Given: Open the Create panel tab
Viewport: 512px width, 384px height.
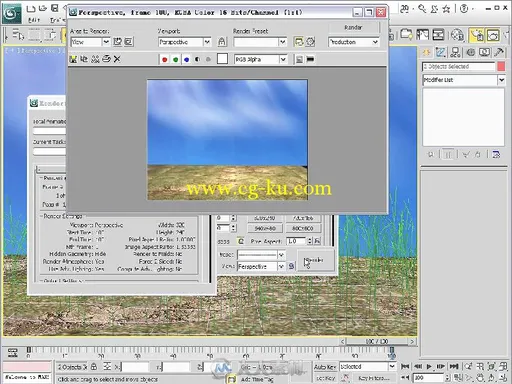Looking at the screenshot, I should point(426,52).
